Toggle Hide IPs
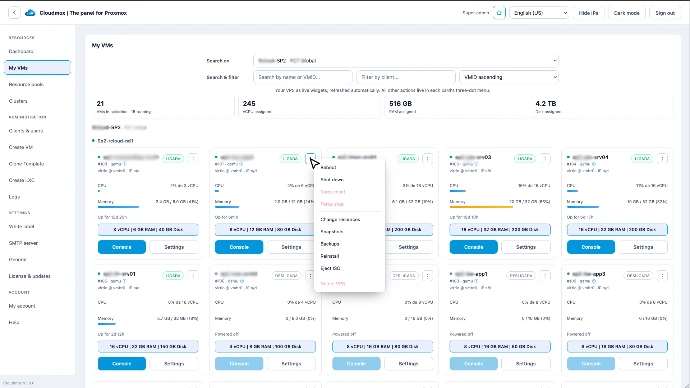The width and height of the screenshot is (690, 388). tap(588, 13)
